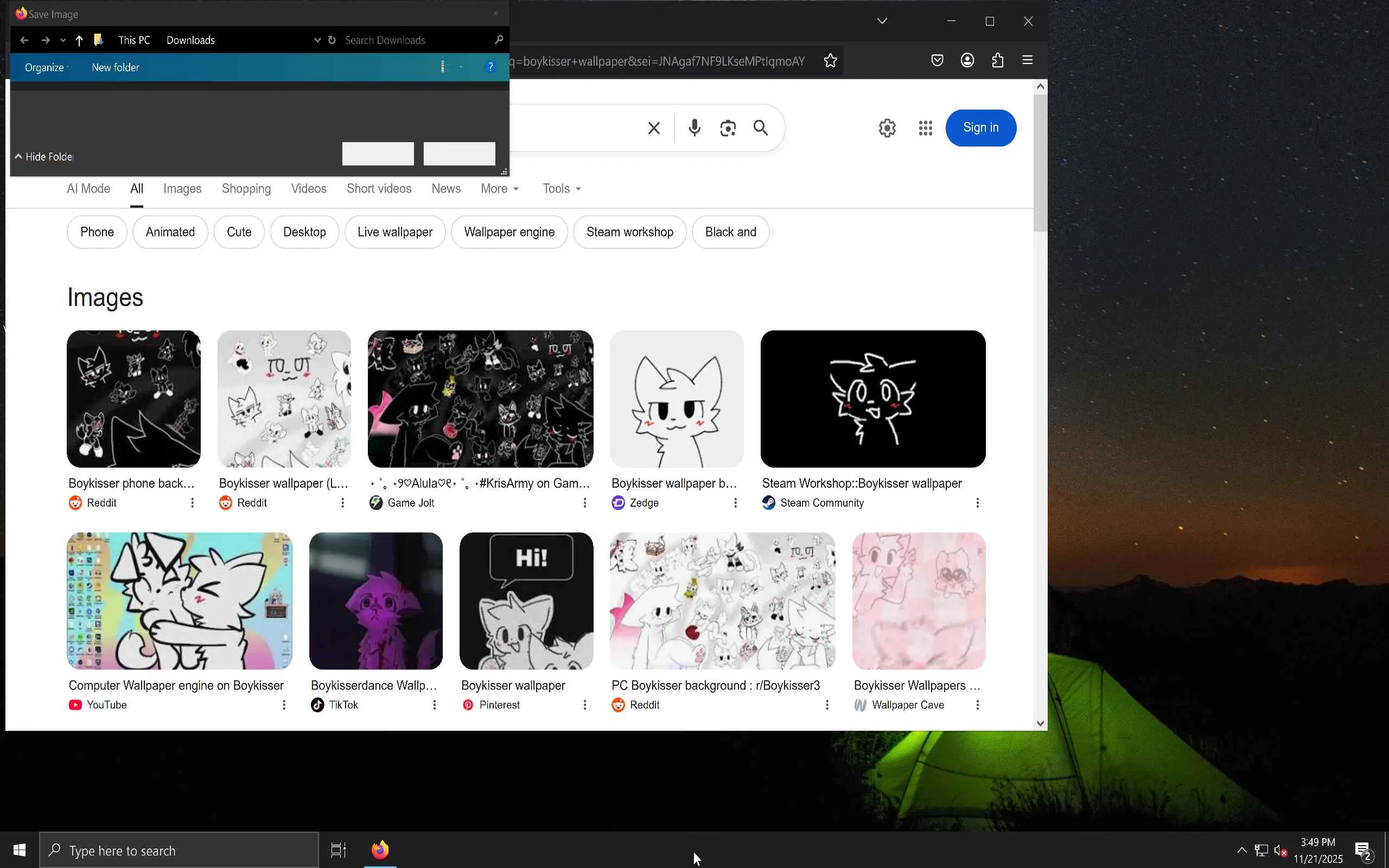This screenshot has height=868, width=1389.
Task: Click the magnifier search submit icon
Action: point(761,127)
